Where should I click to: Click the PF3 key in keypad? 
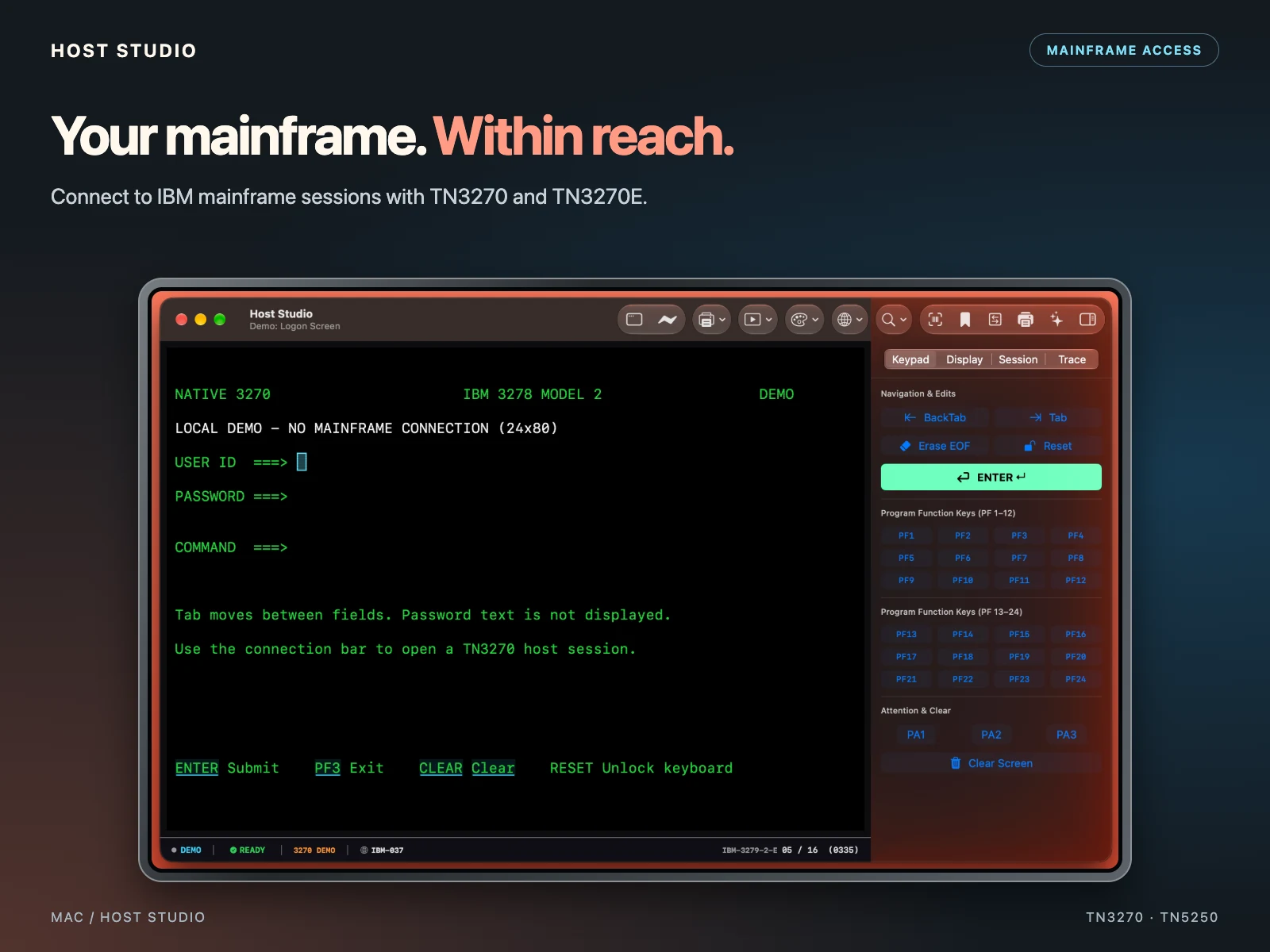1019,535
